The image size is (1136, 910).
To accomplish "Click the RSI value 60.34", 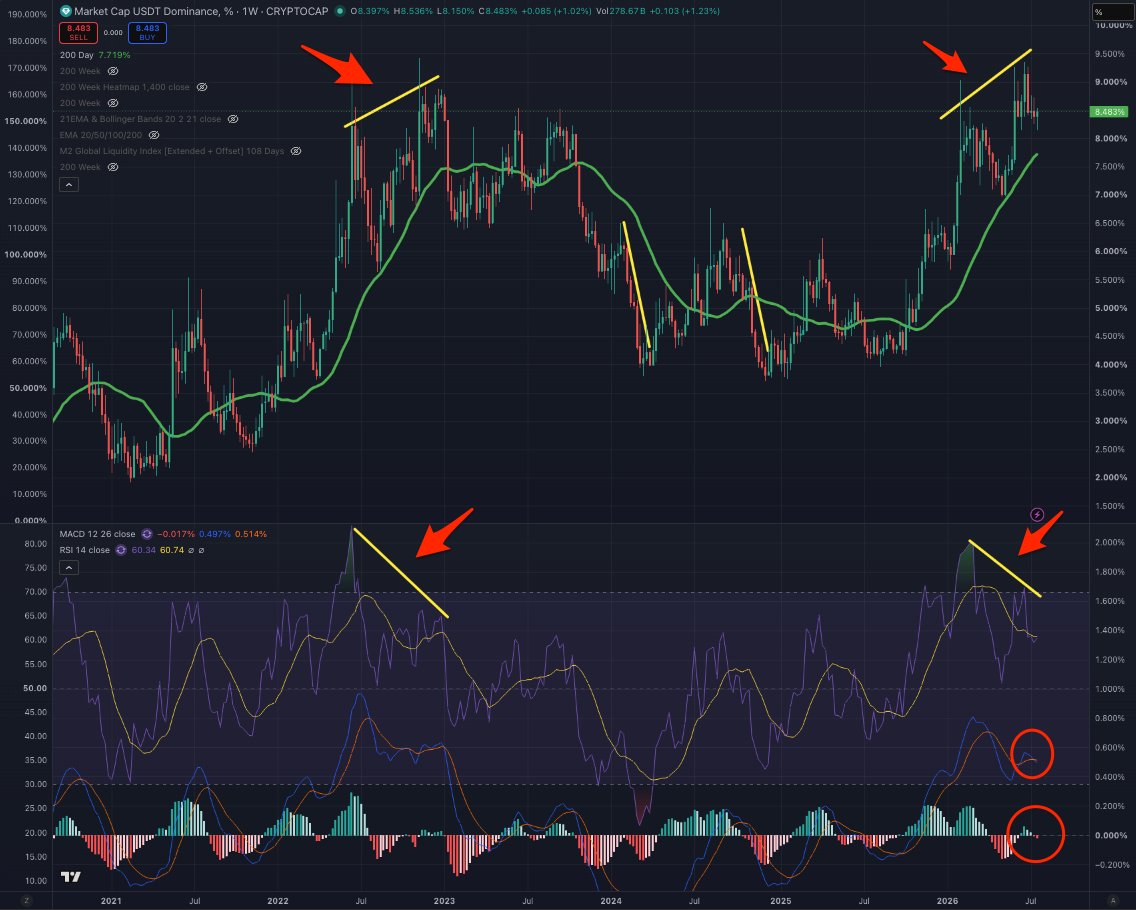I will click(x=143, y=550).
